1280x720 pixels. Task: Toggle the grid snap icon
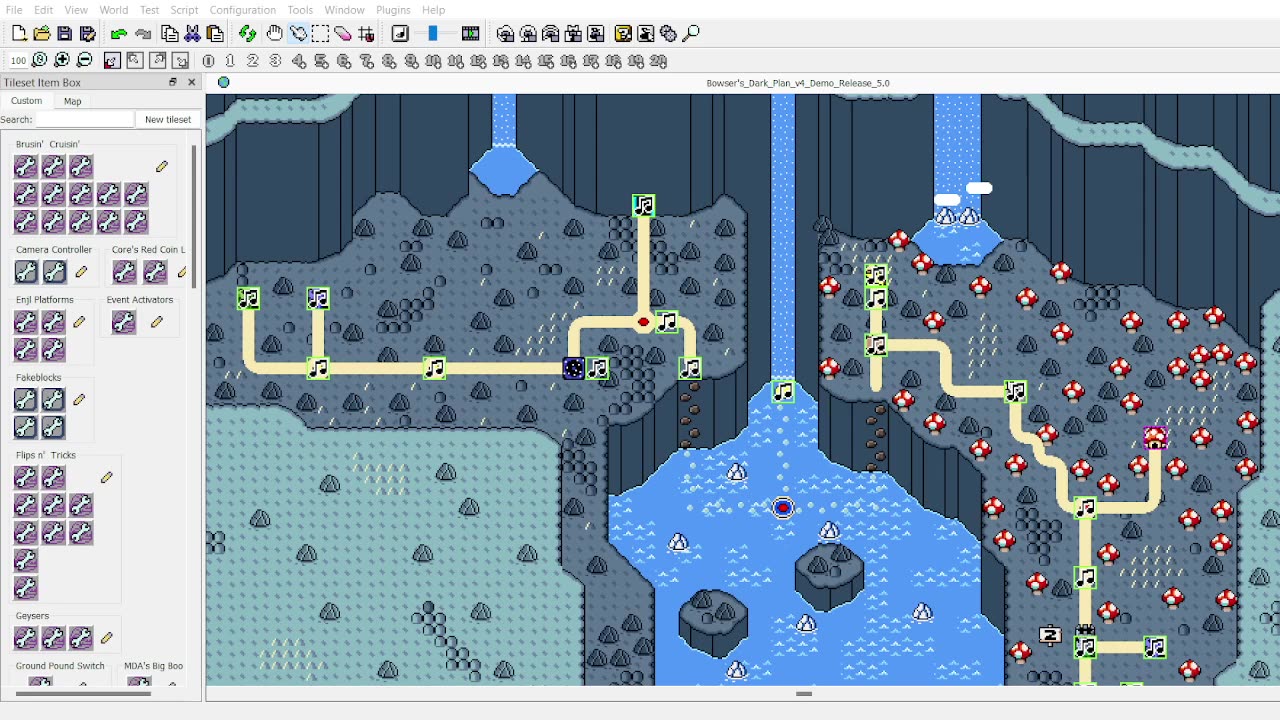(366, 34)
